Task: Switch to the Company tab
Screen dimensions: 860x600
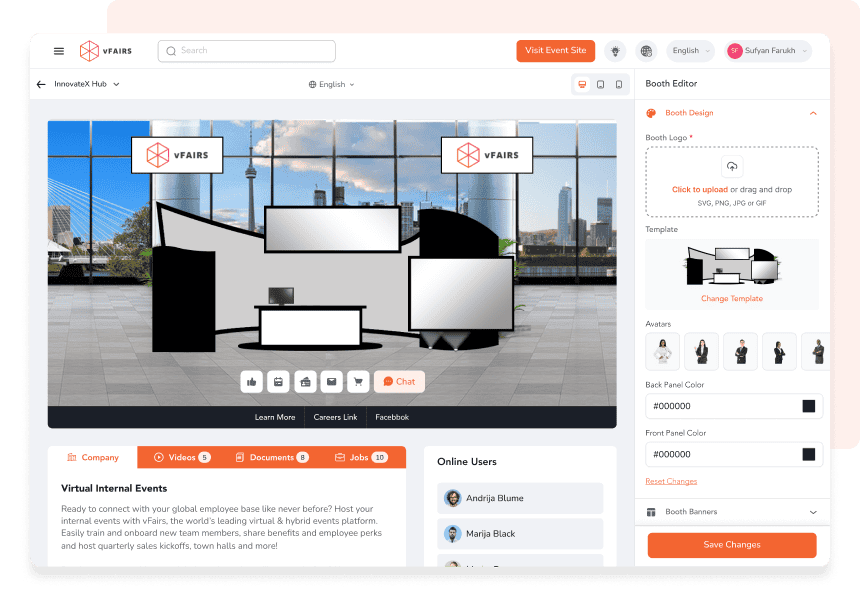Action: pos(93,457)
